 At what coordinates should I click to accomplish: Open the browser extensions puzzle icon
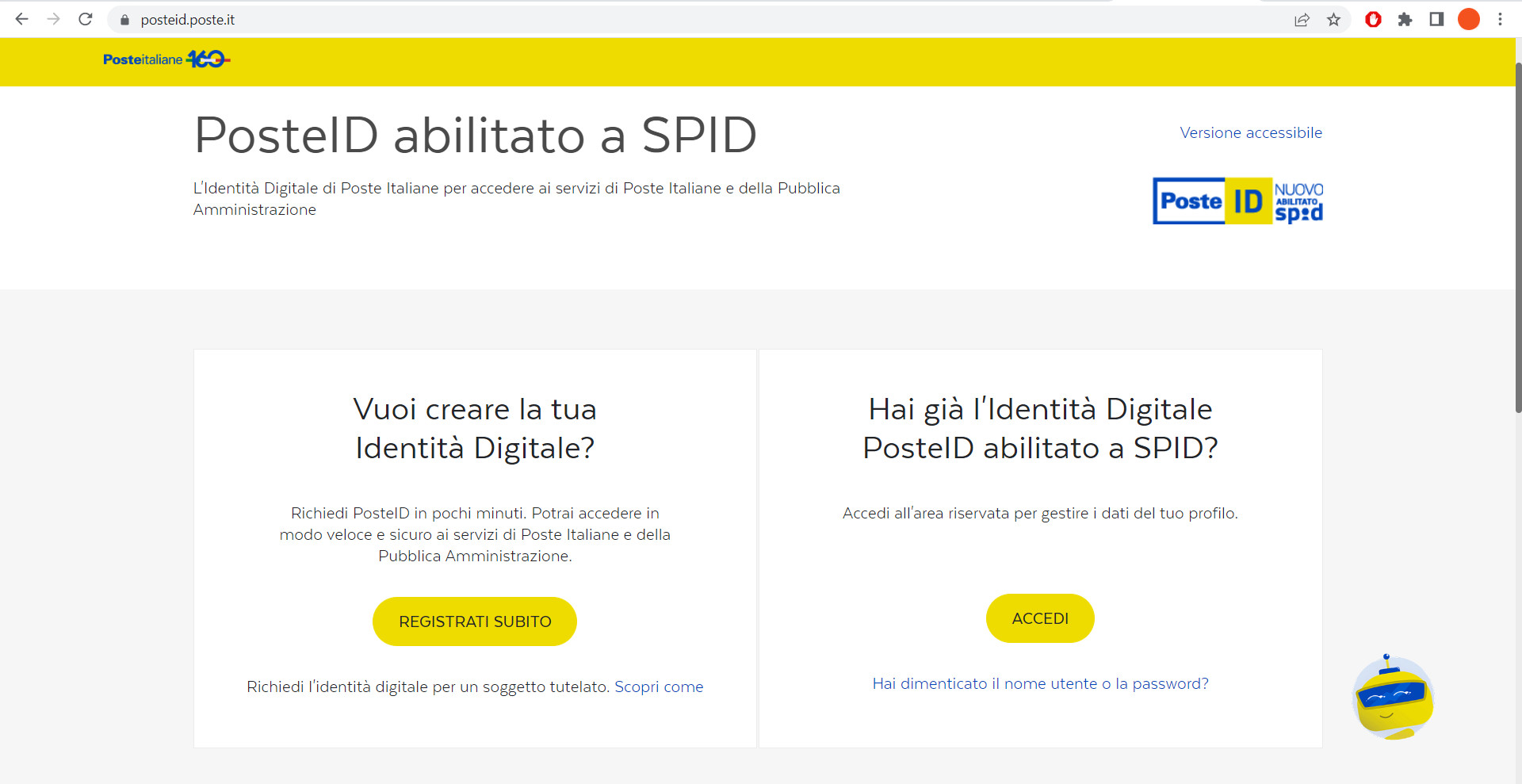(x=1405, y=19)
